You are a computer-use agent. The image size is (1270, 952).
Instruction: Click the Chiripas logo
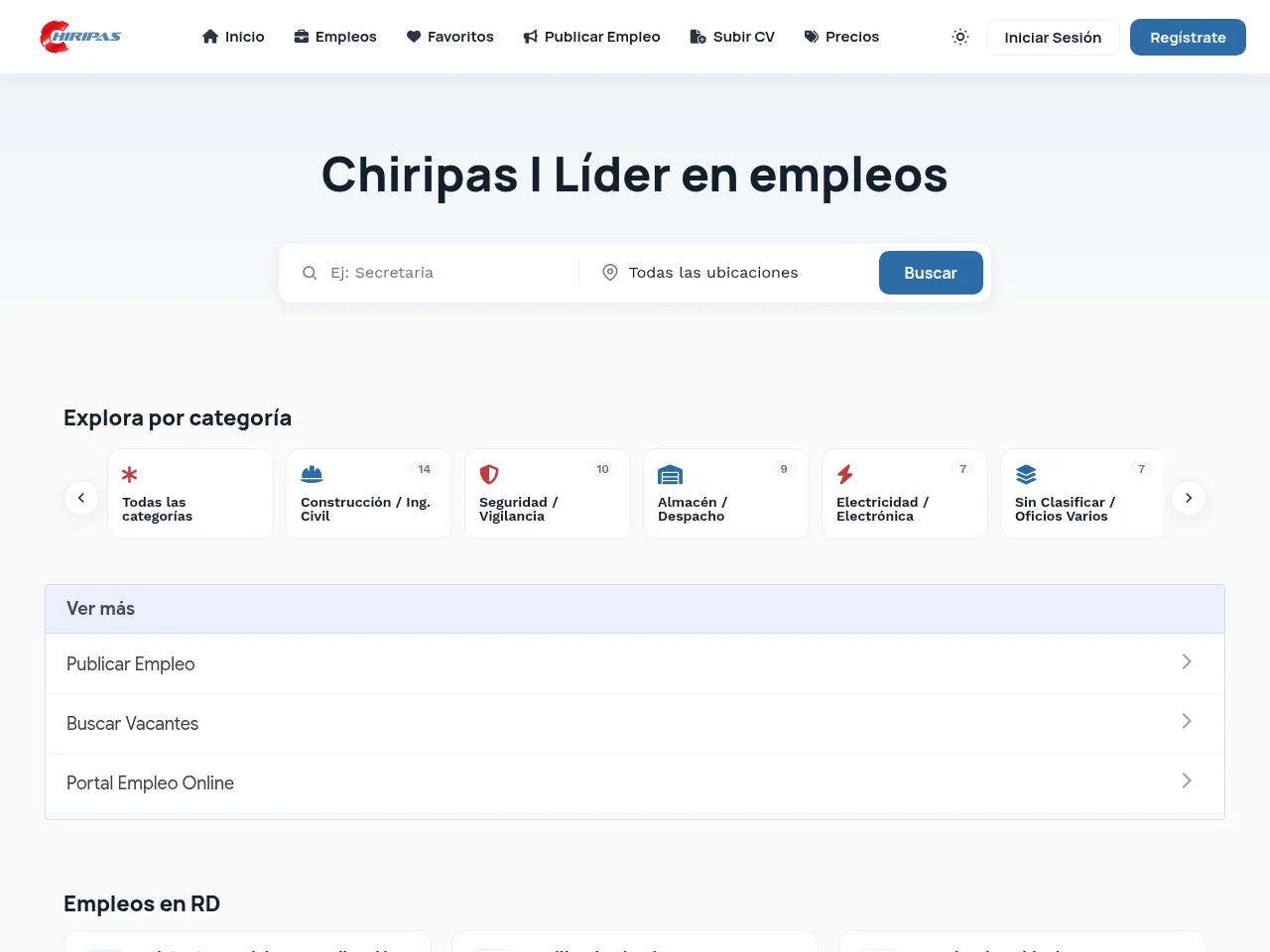tap(80, 37)
